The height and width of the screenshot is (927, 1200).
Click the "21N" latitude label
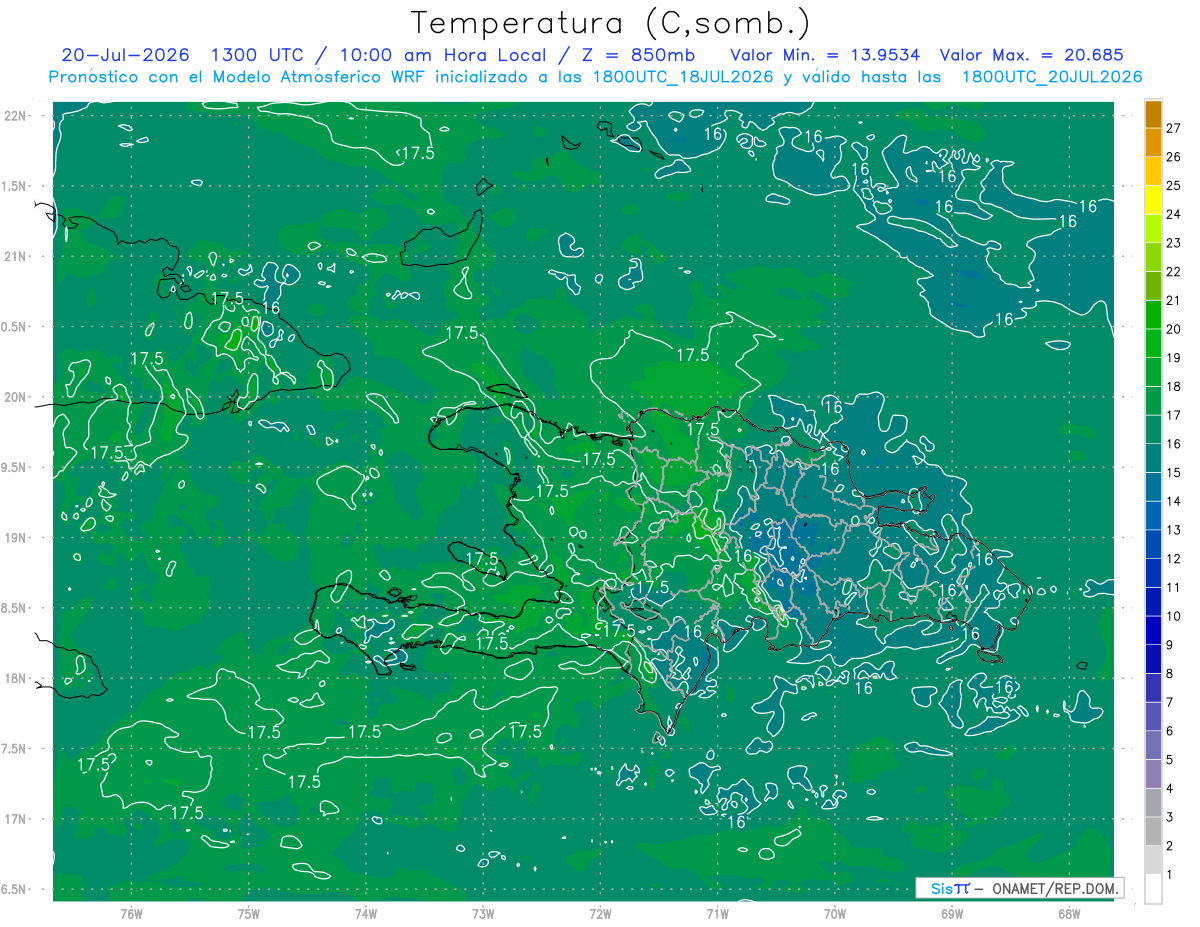[x=15, y=257]
